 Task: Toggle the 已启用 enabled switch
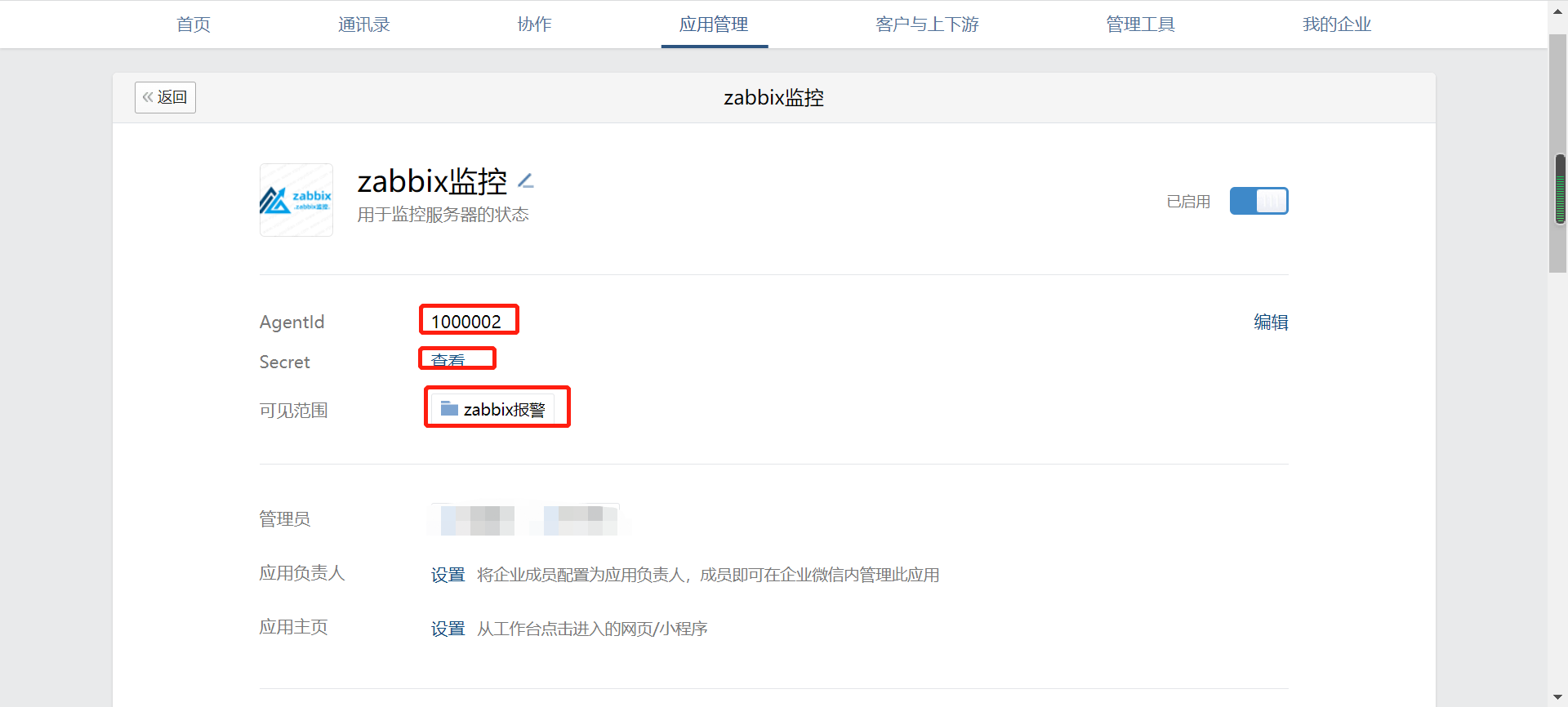(x=1258, y=201)
